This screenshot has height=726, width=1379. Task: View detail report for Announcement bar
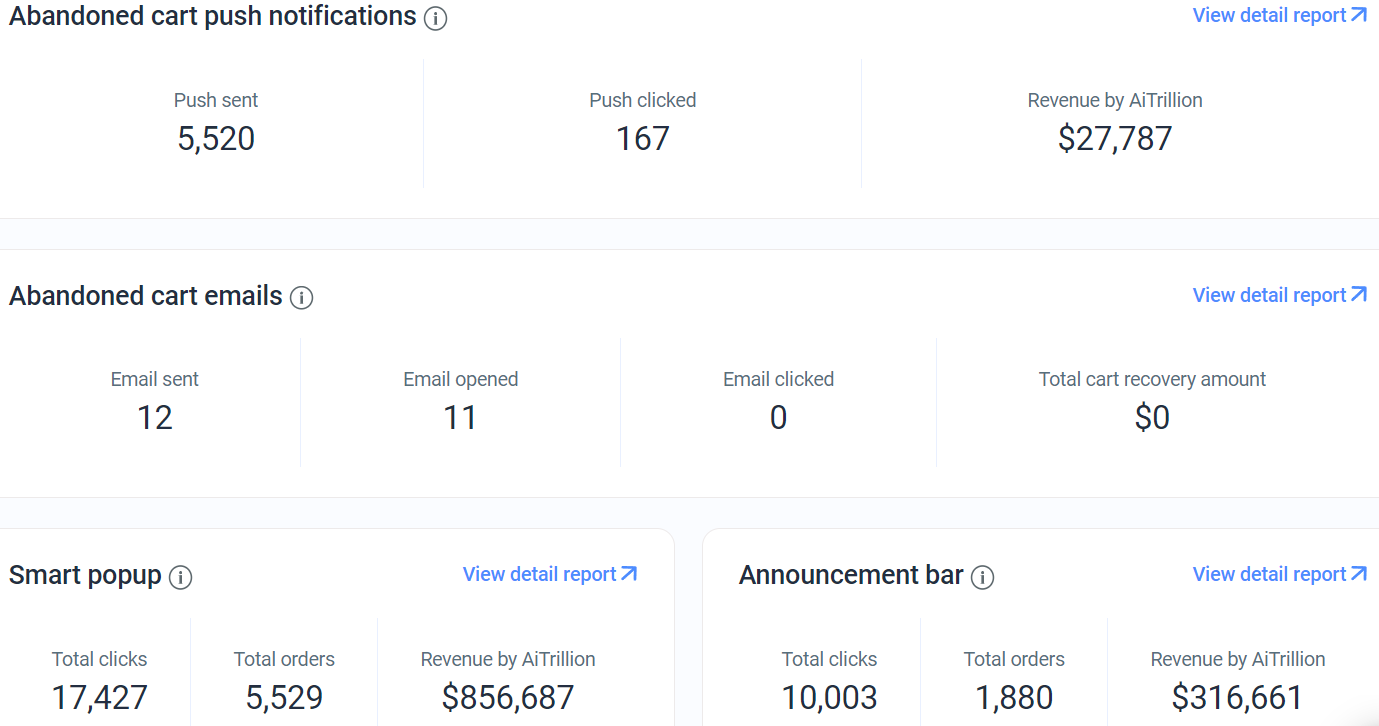pos(1280,574)
